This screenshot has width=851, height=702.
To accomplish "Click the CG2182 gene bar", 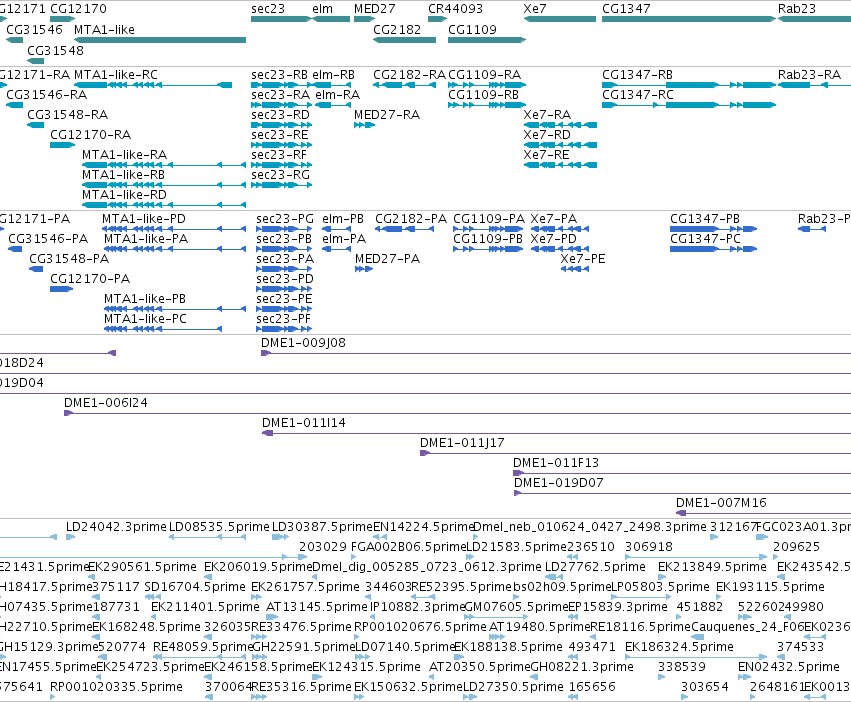I will [404, 40].
